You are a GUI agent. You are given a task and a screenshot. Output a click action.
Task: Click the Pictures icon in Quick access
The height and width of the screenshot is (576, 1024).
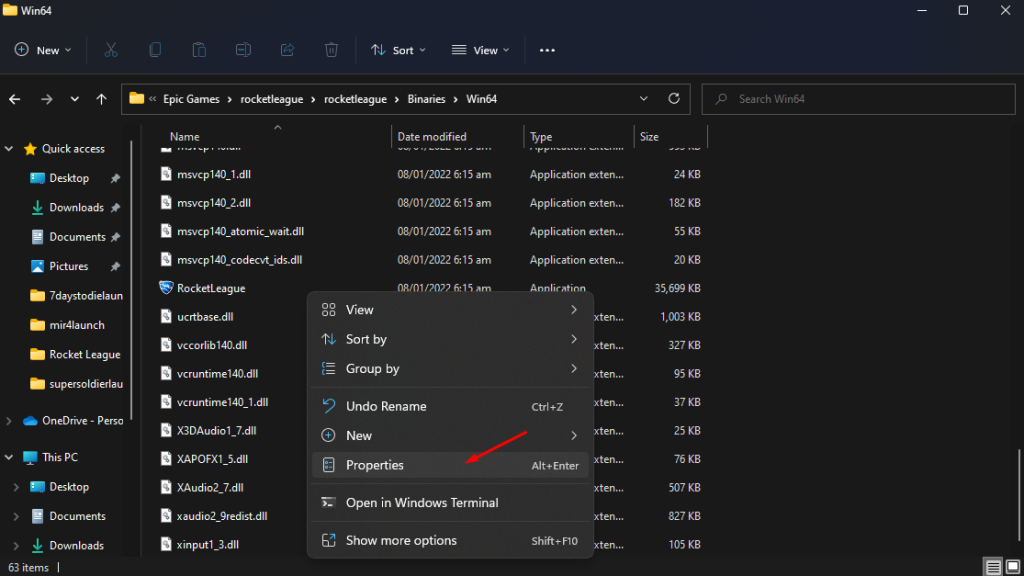(x=37, y=266)
